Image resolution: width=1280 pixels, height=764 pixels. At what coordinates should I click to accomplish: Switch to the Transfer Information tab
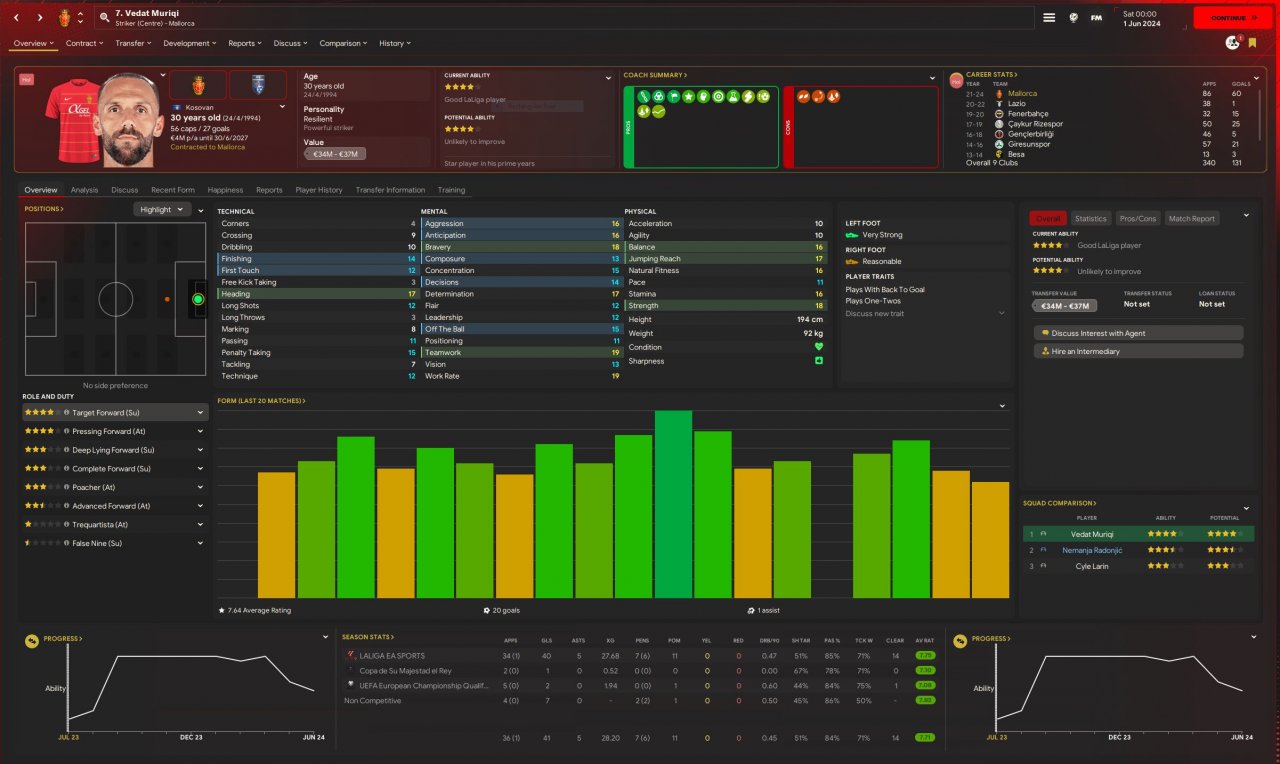(x=390, y=190)
